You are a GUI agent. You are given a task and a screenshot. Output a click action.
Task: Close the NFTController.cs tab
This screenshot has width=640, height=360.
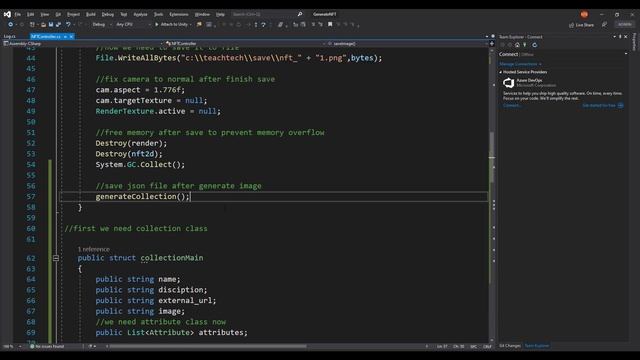pyautogui.click(x=71, y=36)
